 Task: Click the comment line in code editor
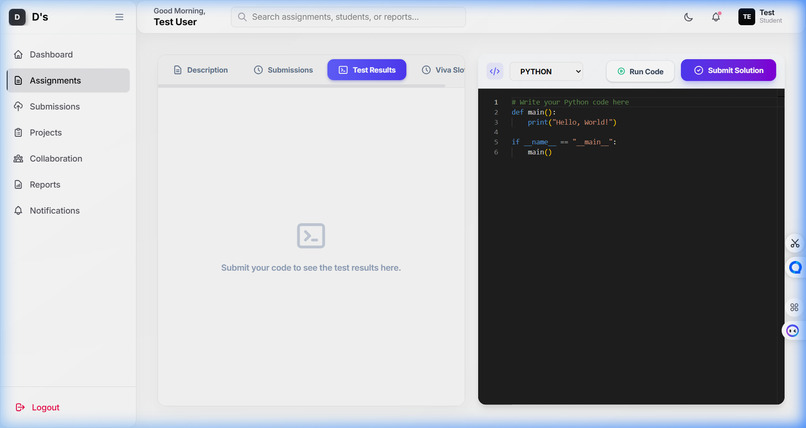[x=570, y=102]
